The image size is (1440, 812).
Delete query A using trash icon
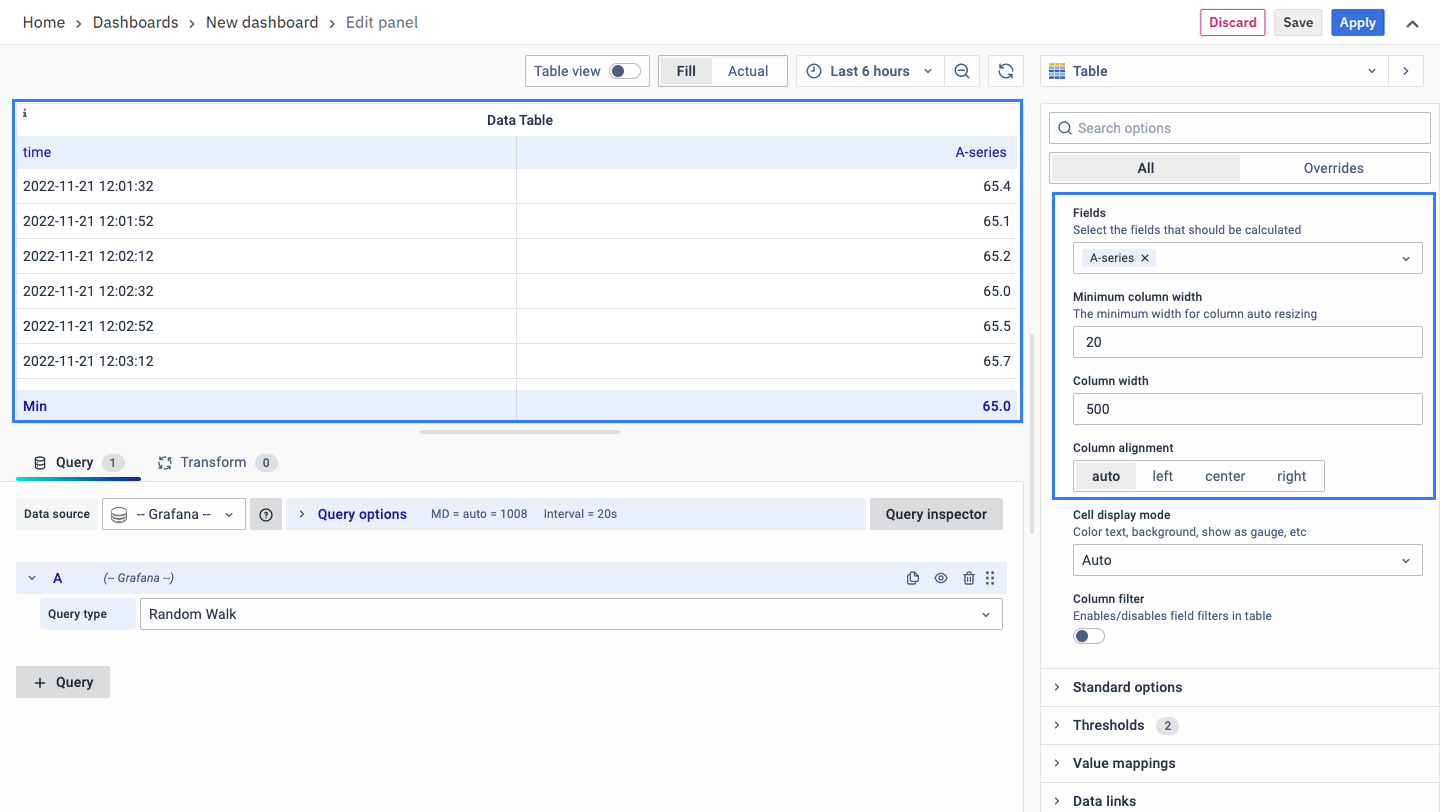[968, 578]
